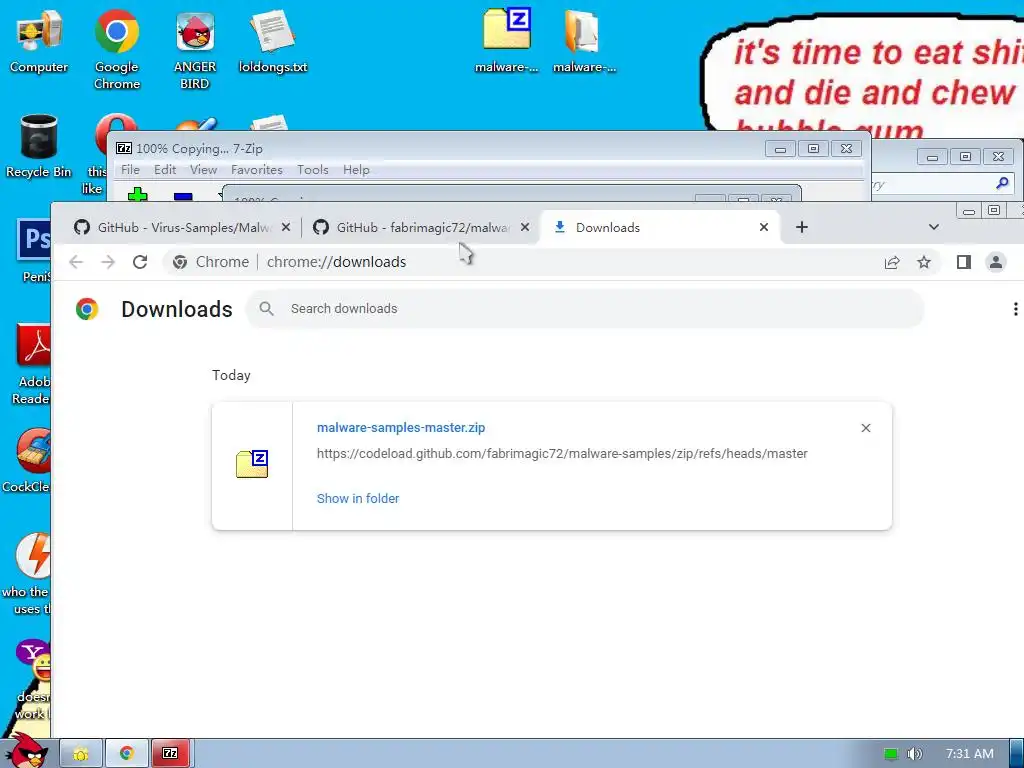1024x768 pixels.
Task: Remove malware-samples-master.zip from the list
Action: pyautogui.click(x=866, y=428)
